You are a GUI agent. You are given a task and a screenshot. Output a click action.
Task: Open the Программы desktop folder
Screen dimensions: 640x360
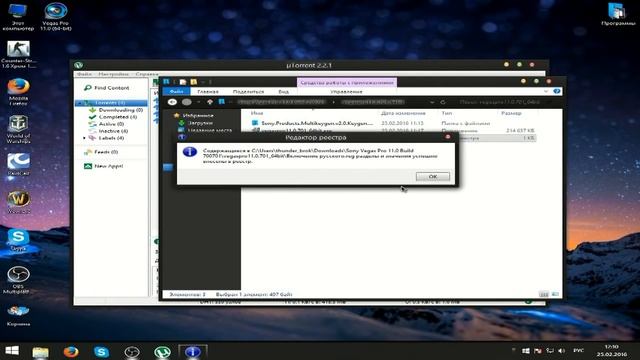click(x=618, y=14)
